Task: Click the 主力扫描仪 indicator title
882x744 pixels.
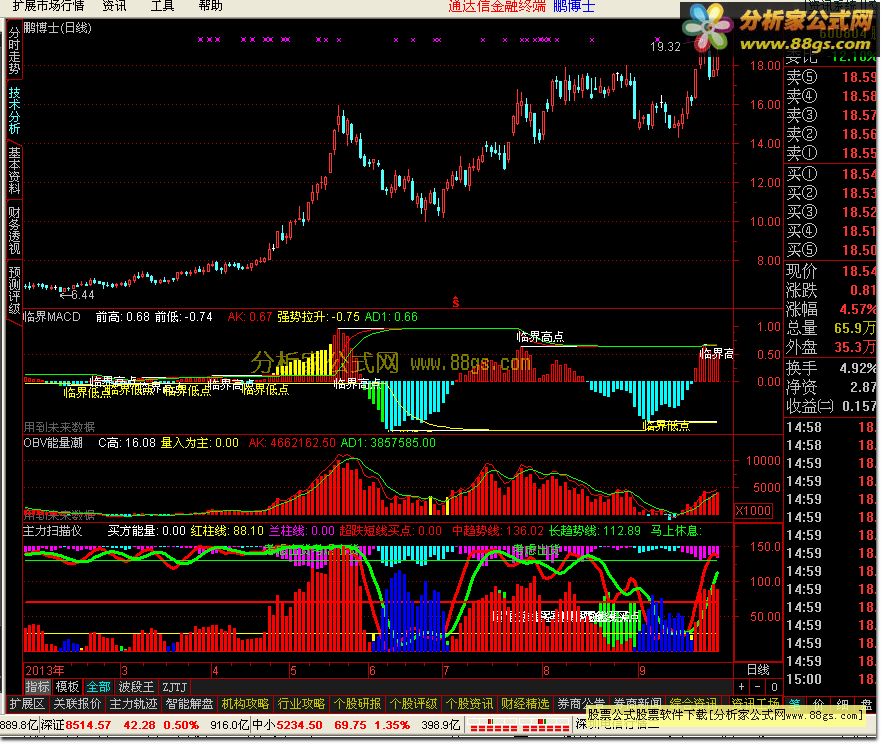Action: (x=53, y=531)
